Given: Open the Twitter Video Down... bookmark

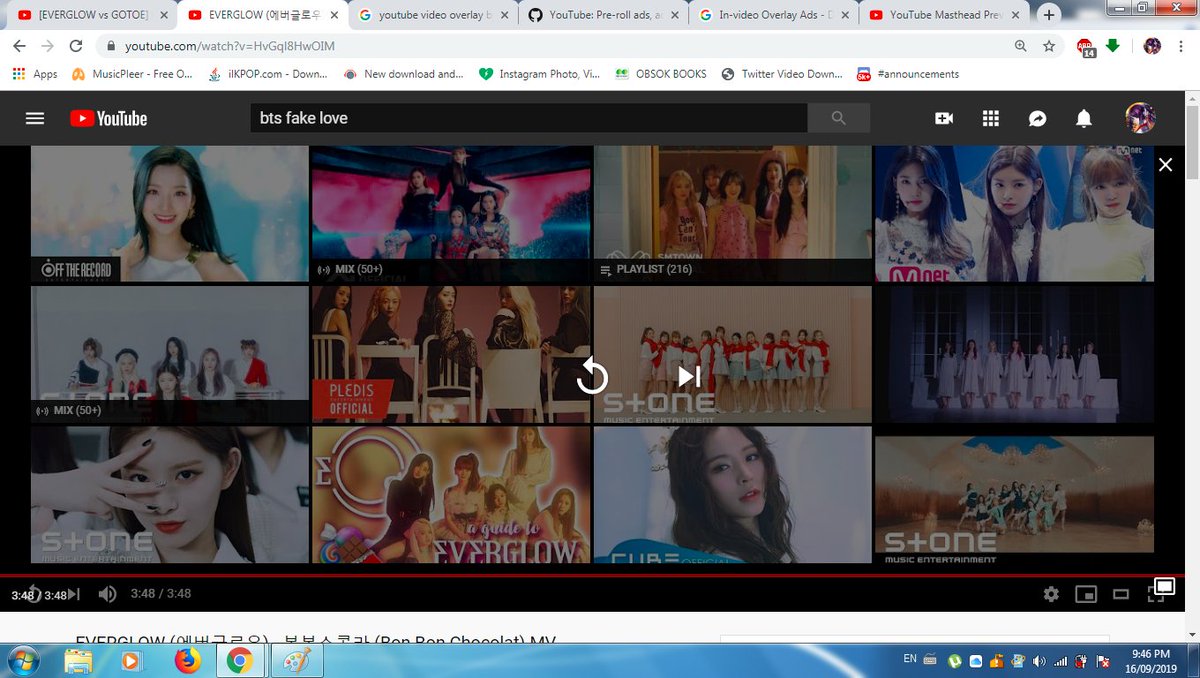Looking at the screenshot, I should coord(782,74).
